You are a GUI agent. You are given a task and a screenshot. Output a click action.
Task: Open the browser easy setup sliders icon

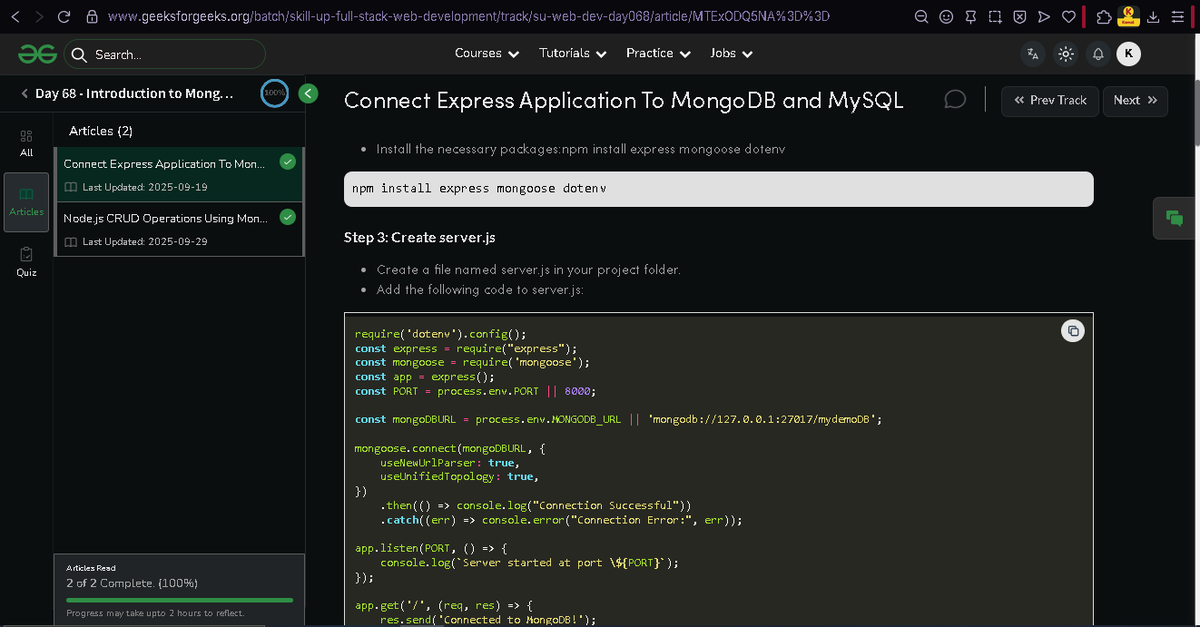point(1177,17)
